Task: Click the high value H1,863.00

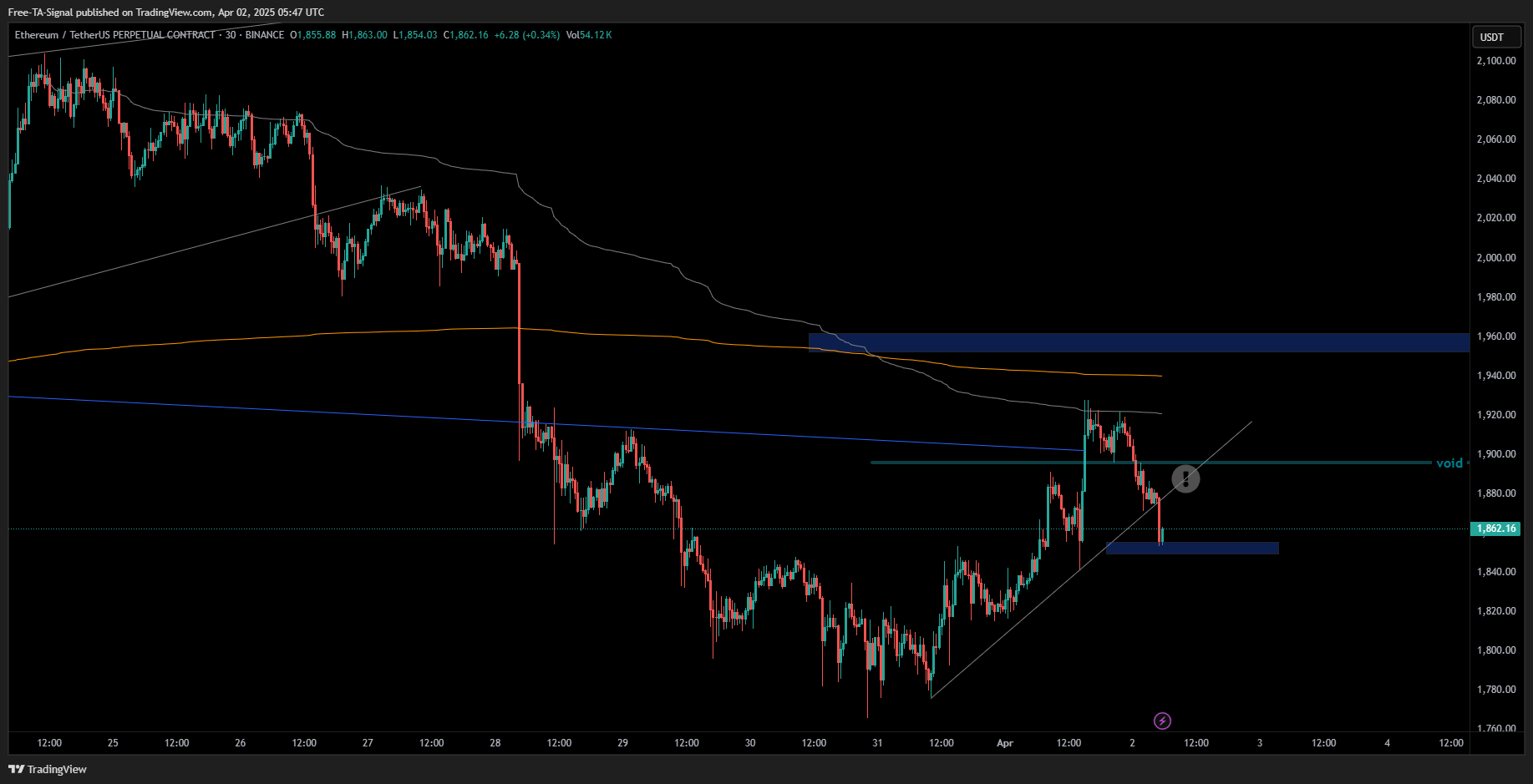Action: click(x=365, y=35)
